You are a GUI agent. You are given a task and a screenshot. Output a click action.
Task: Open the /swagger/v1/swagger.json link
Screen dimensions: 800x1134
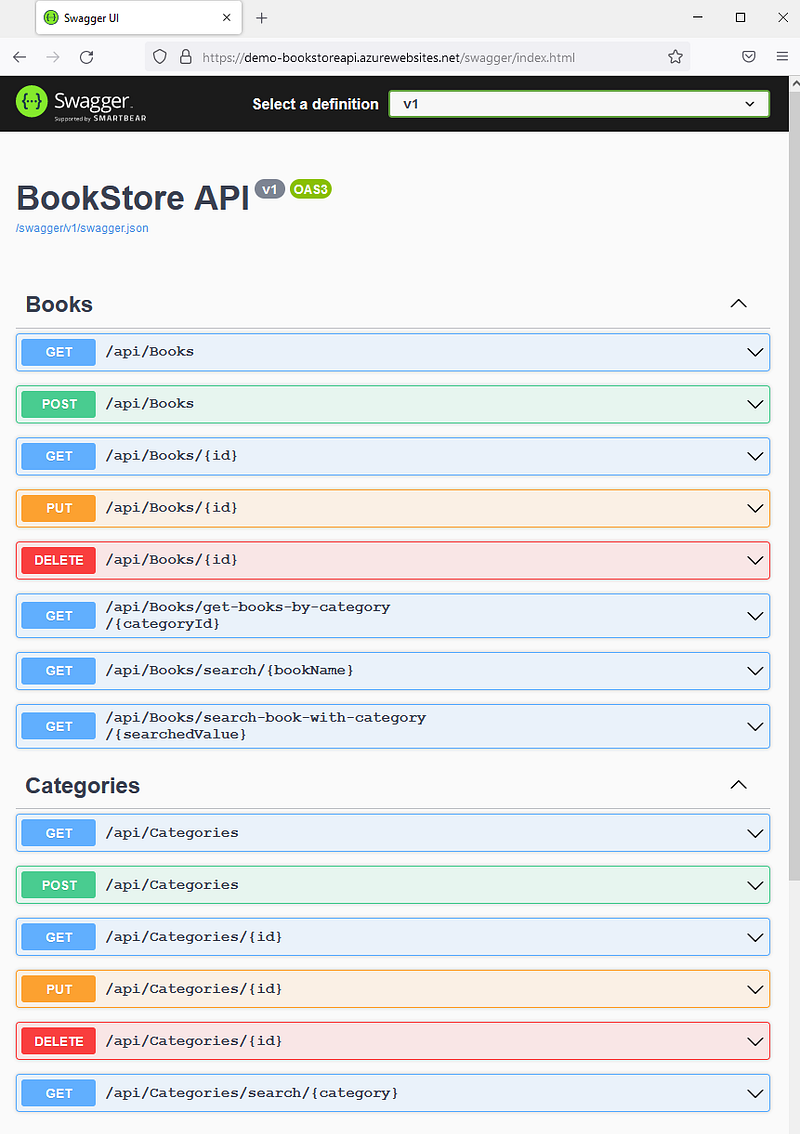(x=82, y=228)
